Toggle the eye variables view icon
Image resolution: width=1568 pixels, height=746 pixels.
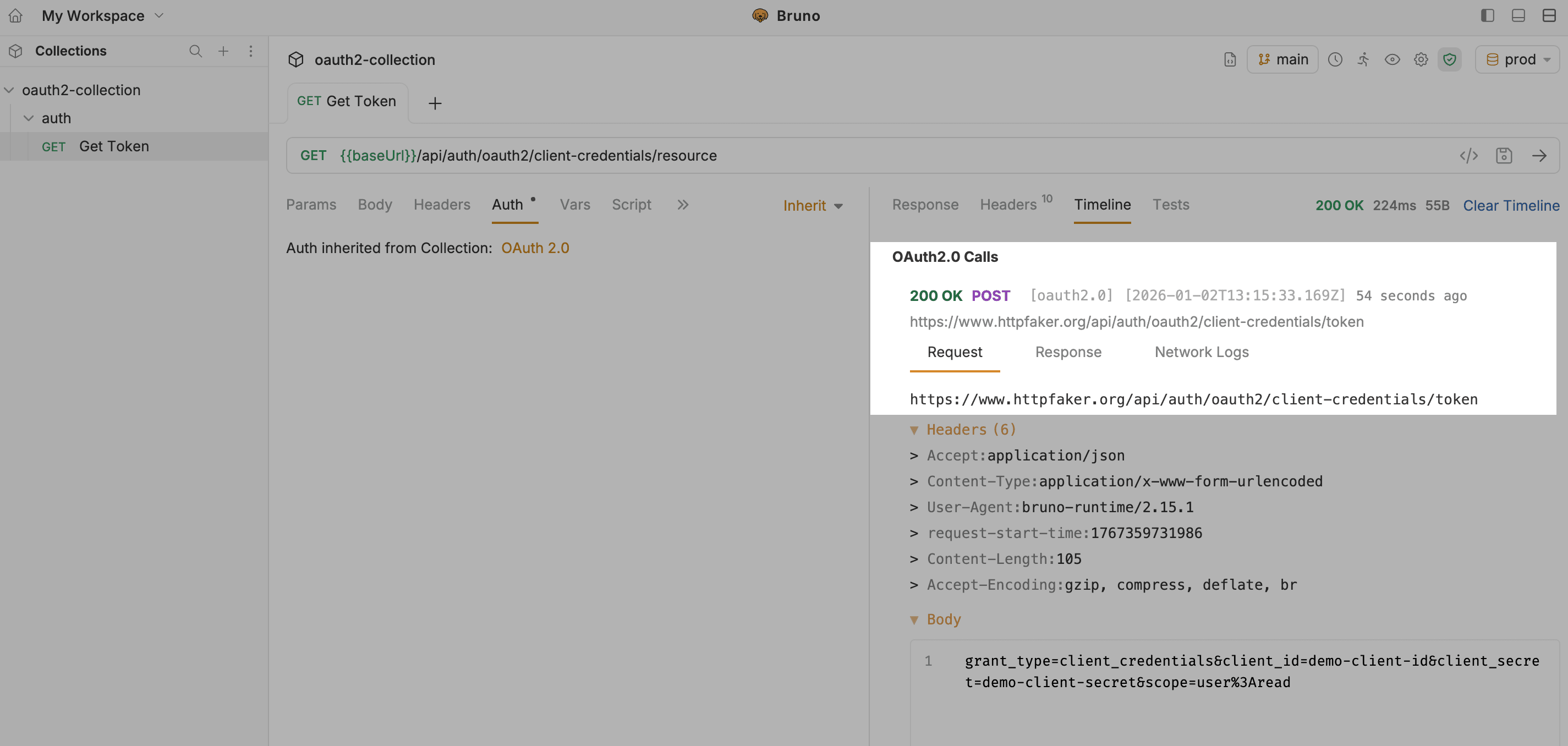[x=1392, y=59]
